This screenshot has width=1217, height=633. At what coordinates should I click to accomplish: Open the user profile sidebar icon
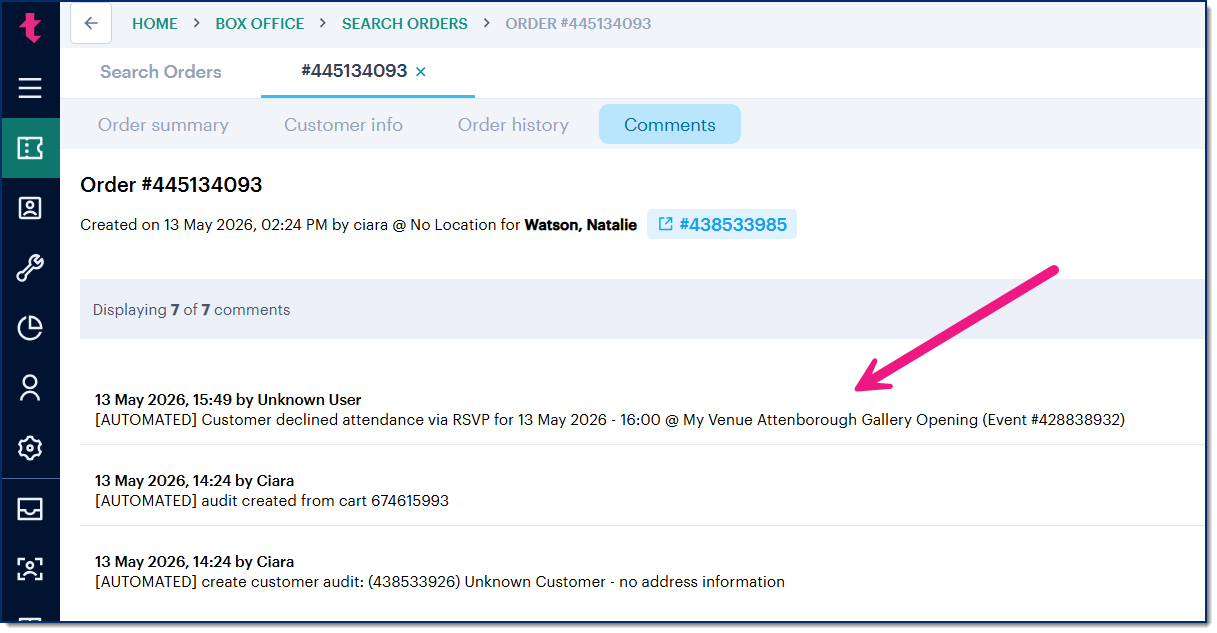pos(31,388)
